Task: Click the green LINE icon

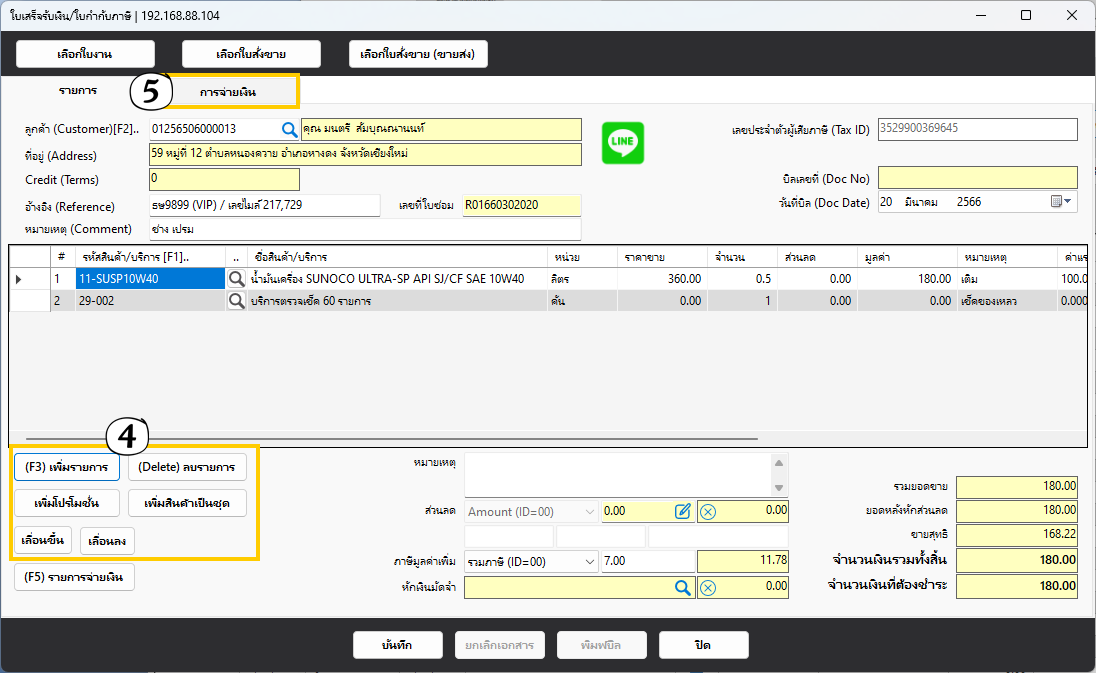Action: pos(623,143)
